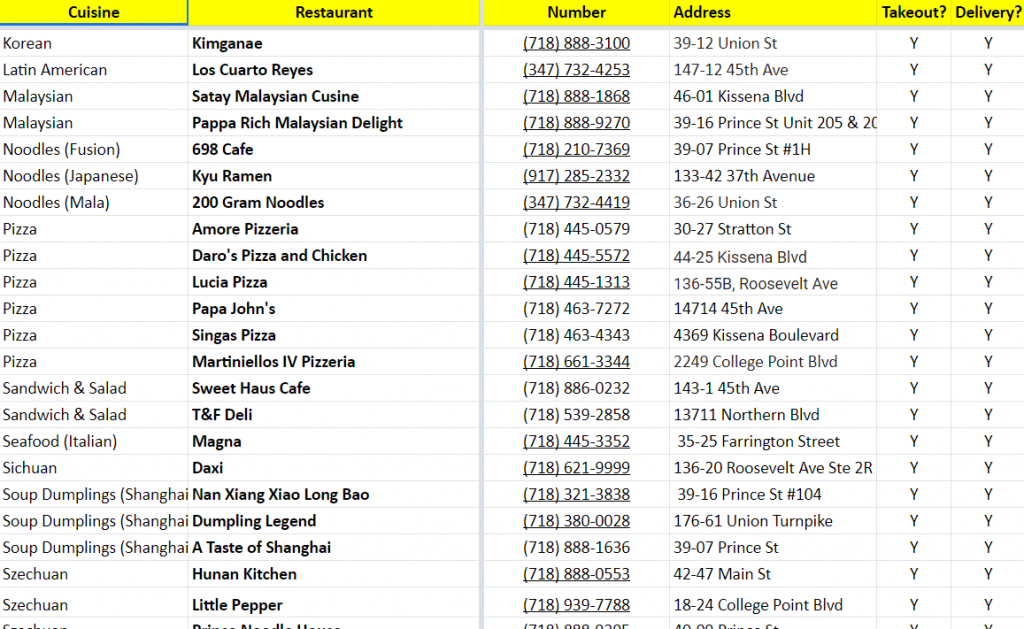
Task: Click Daro's Pizza and Chicken cell
Action: click(x=334, y=255)
